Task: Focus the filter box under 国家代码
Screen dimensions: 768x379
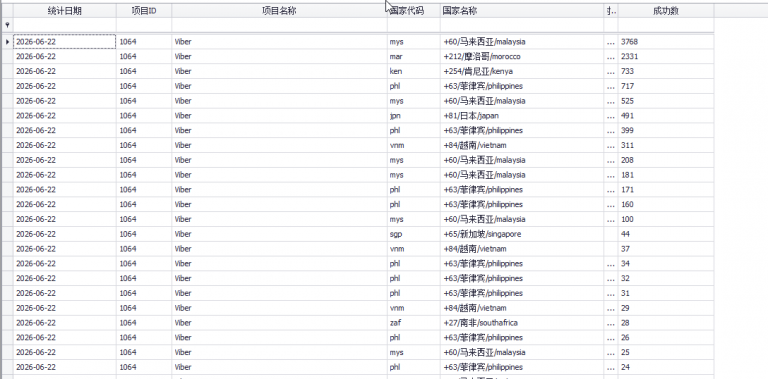Action: click(413, 24)
